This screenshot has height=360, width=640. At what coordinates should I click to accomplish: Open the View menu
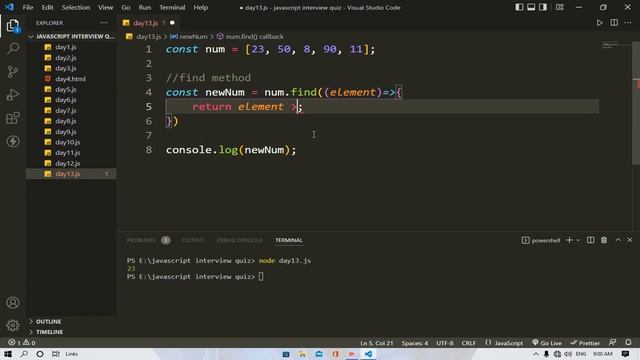click(x=105, y=7)
